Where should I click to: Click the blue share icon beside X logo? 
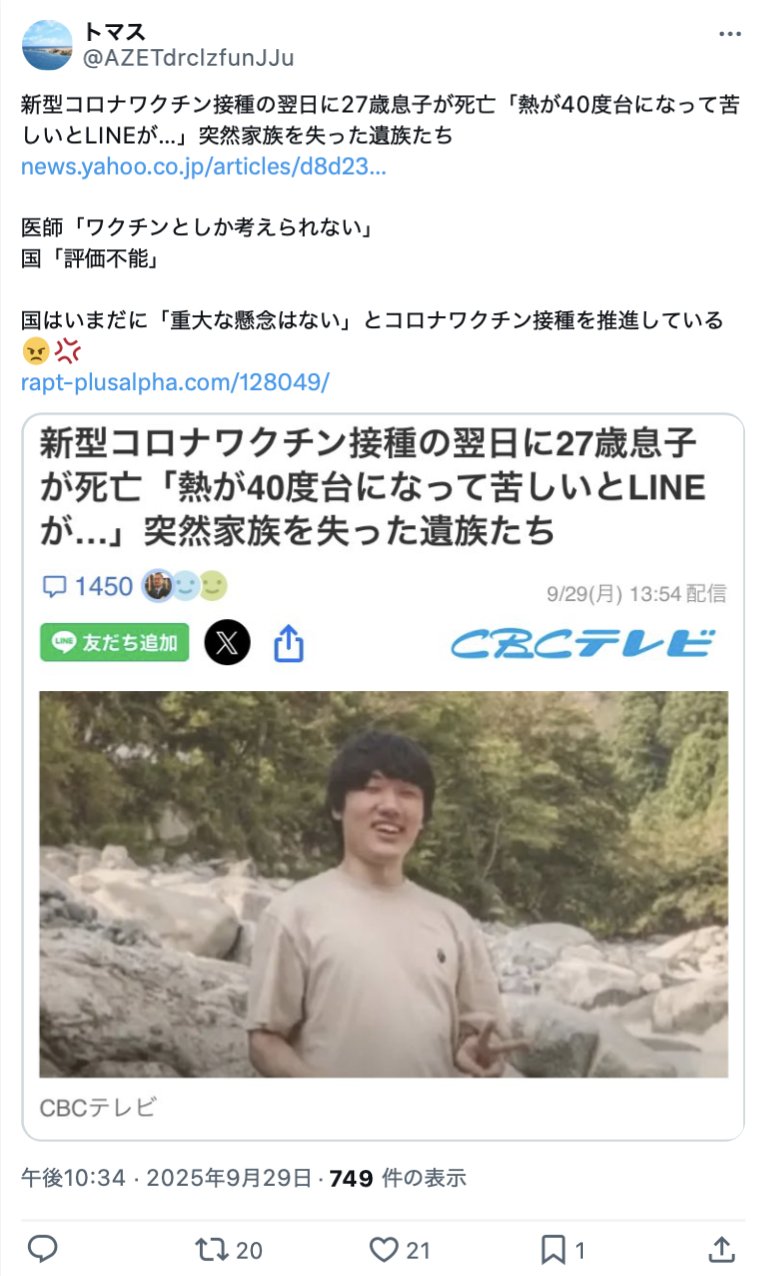[x=288, y=643]
